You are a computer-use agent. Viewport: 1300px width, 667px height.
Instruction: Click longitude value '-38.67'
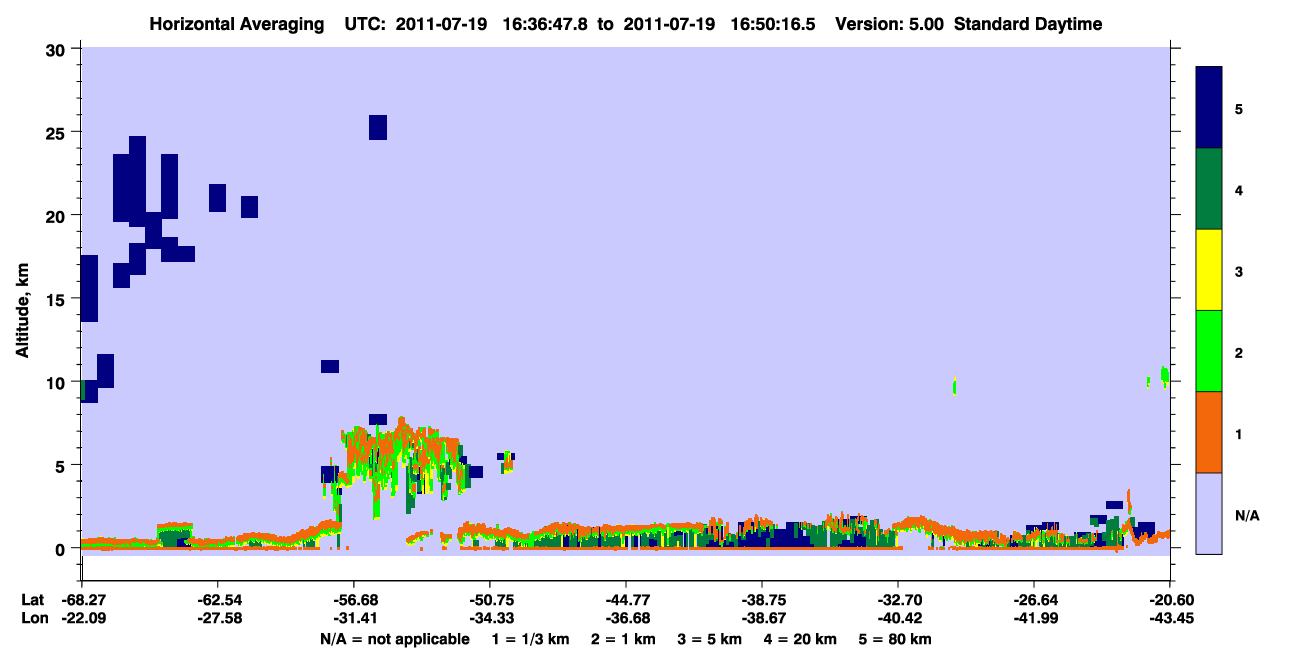pos(762,619)
